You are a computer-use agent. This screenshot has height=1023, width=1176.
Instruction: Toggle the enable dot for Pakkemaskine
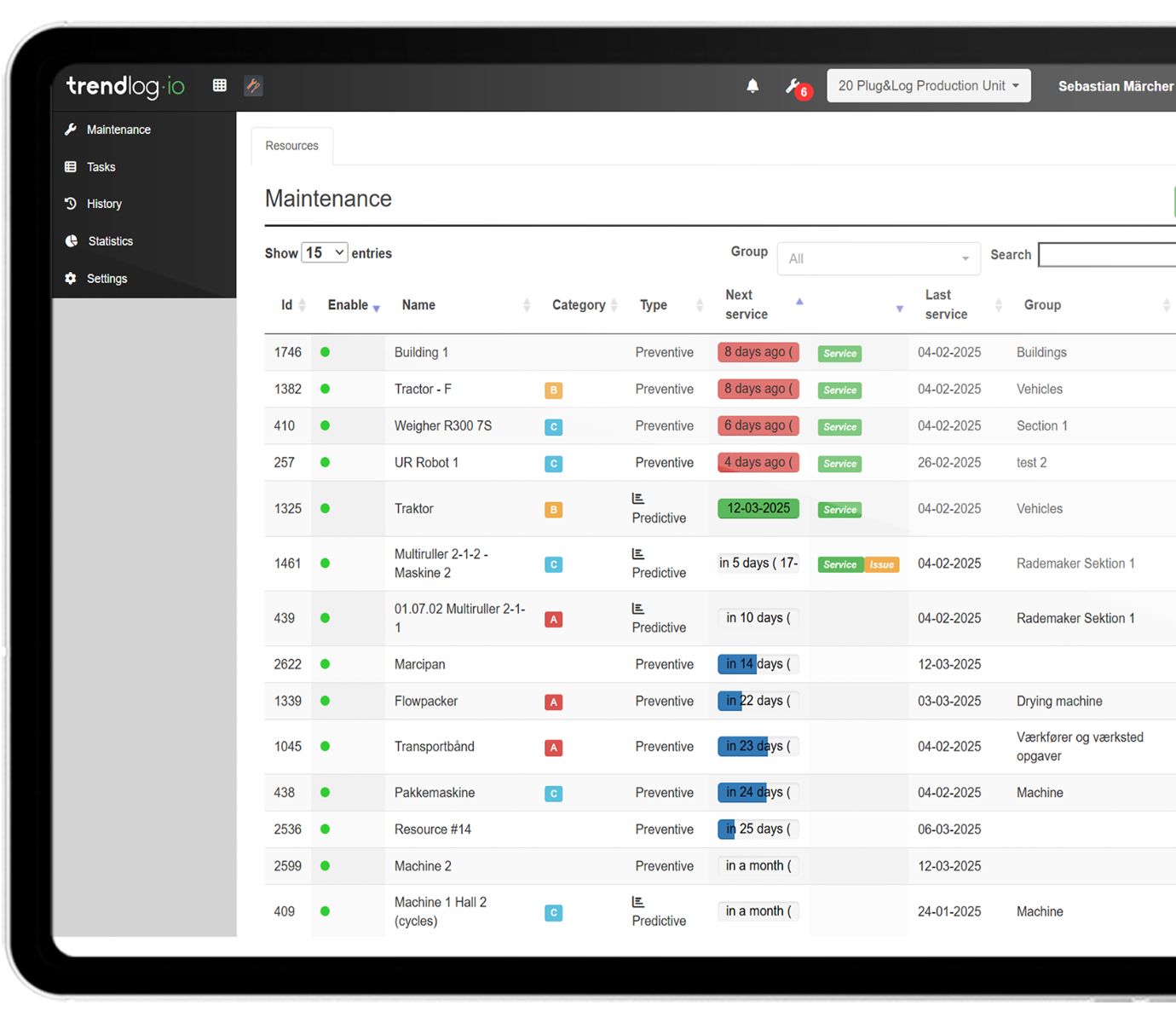click(325, 792)
